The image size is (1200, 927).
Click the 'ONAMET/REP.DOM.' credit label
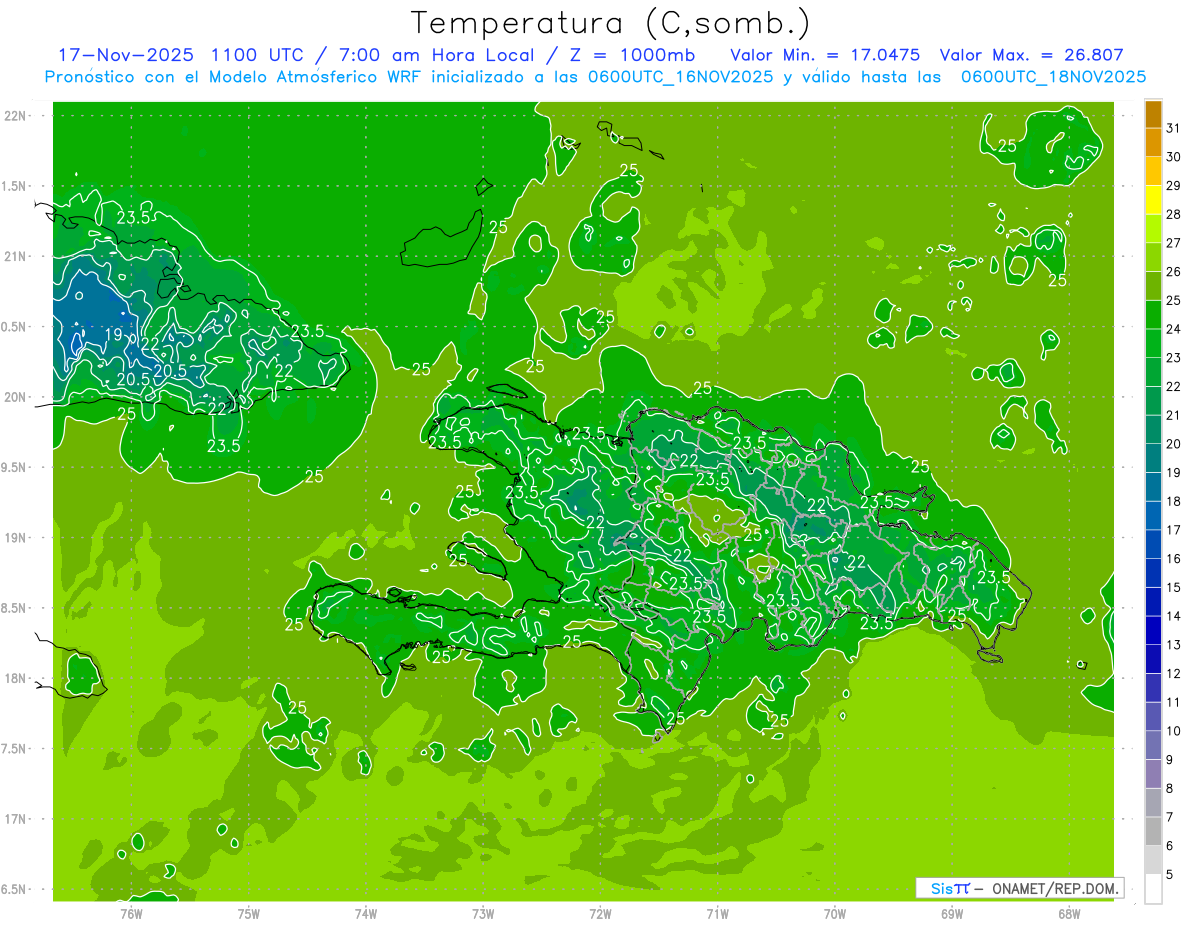click(1056, 888)
